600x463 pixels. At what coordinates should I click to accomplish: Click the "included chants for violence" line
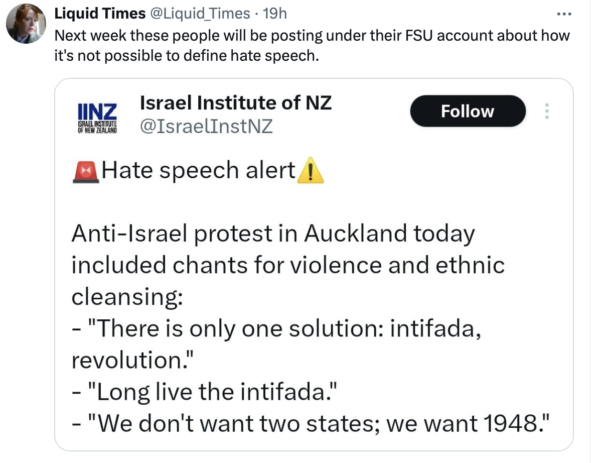pyautogui.click(x=288, y=266)
